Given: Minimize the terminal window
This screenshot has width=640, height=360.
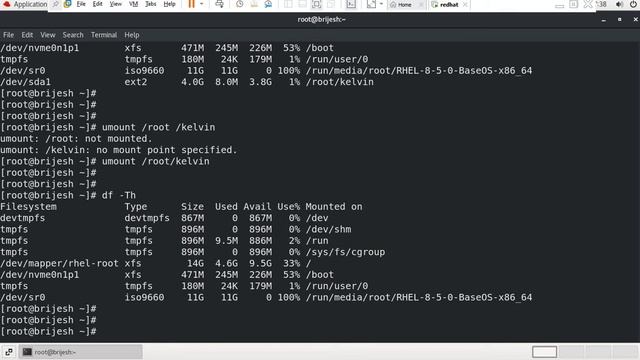Looking at the screenshot, I should [604, 20].
